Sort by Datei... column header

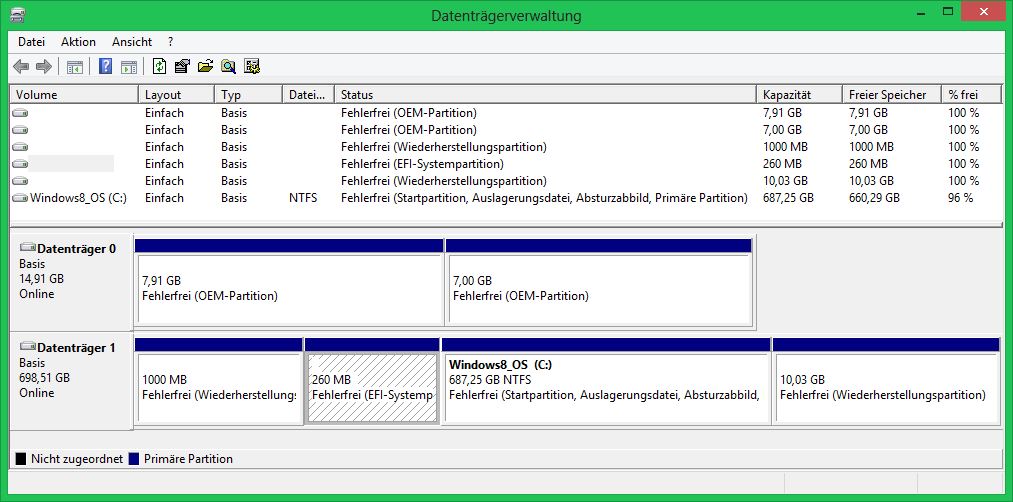point(308,95)
